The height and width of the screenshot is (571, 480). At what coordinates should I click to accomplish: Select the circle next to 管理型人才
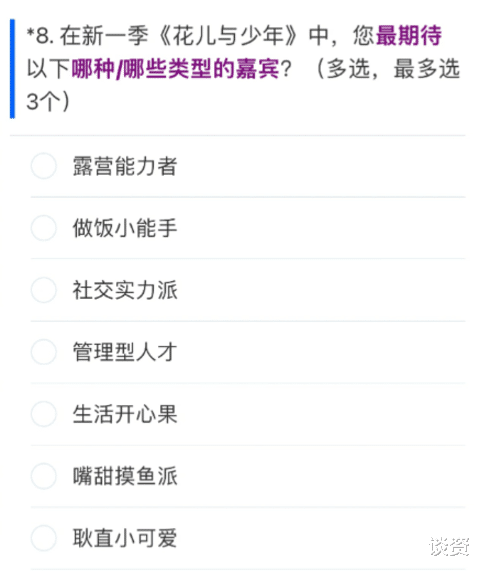point(44,352)
